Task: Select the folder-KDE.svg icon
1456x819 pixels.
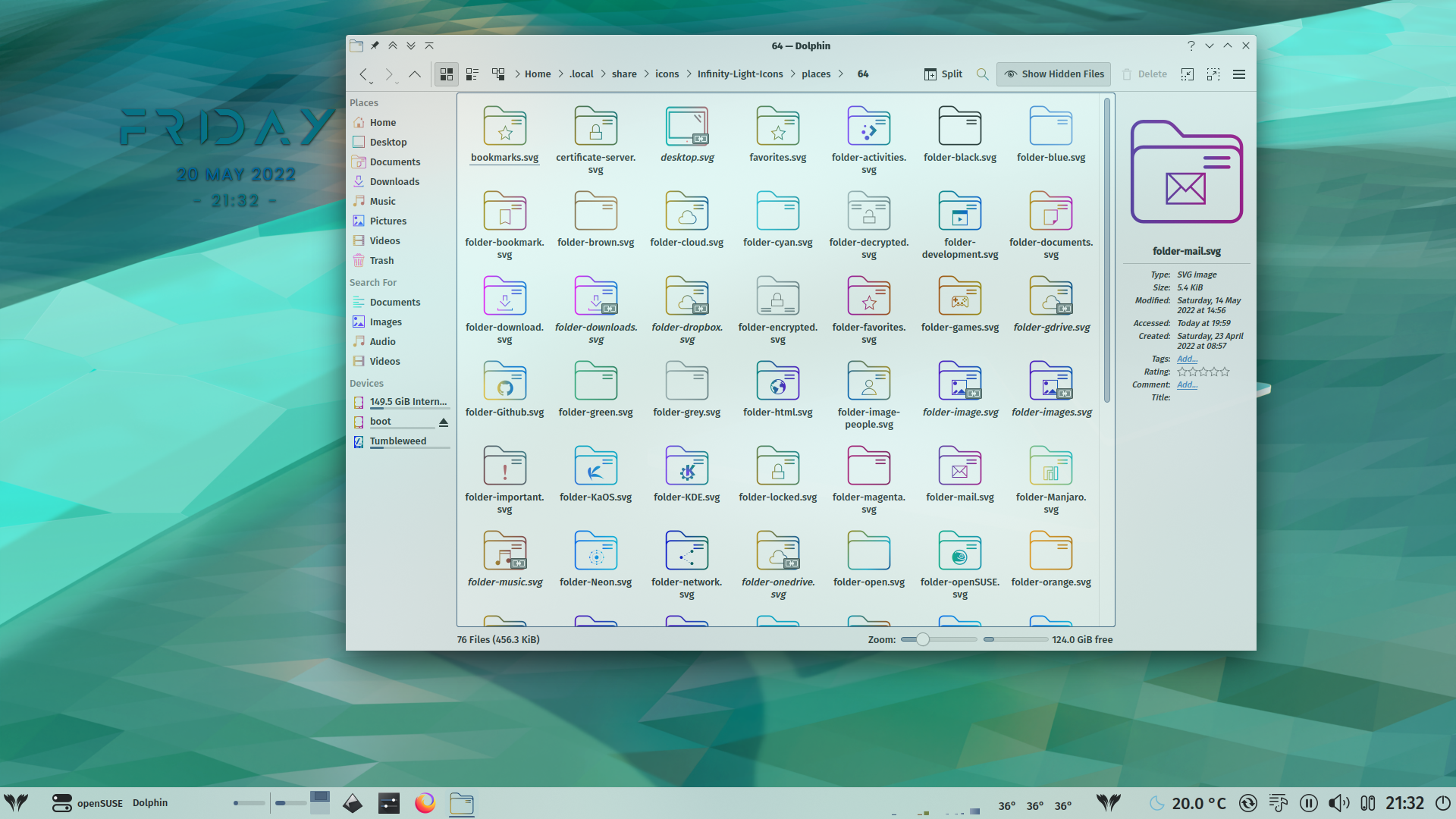Action: (x=687, y=466)
